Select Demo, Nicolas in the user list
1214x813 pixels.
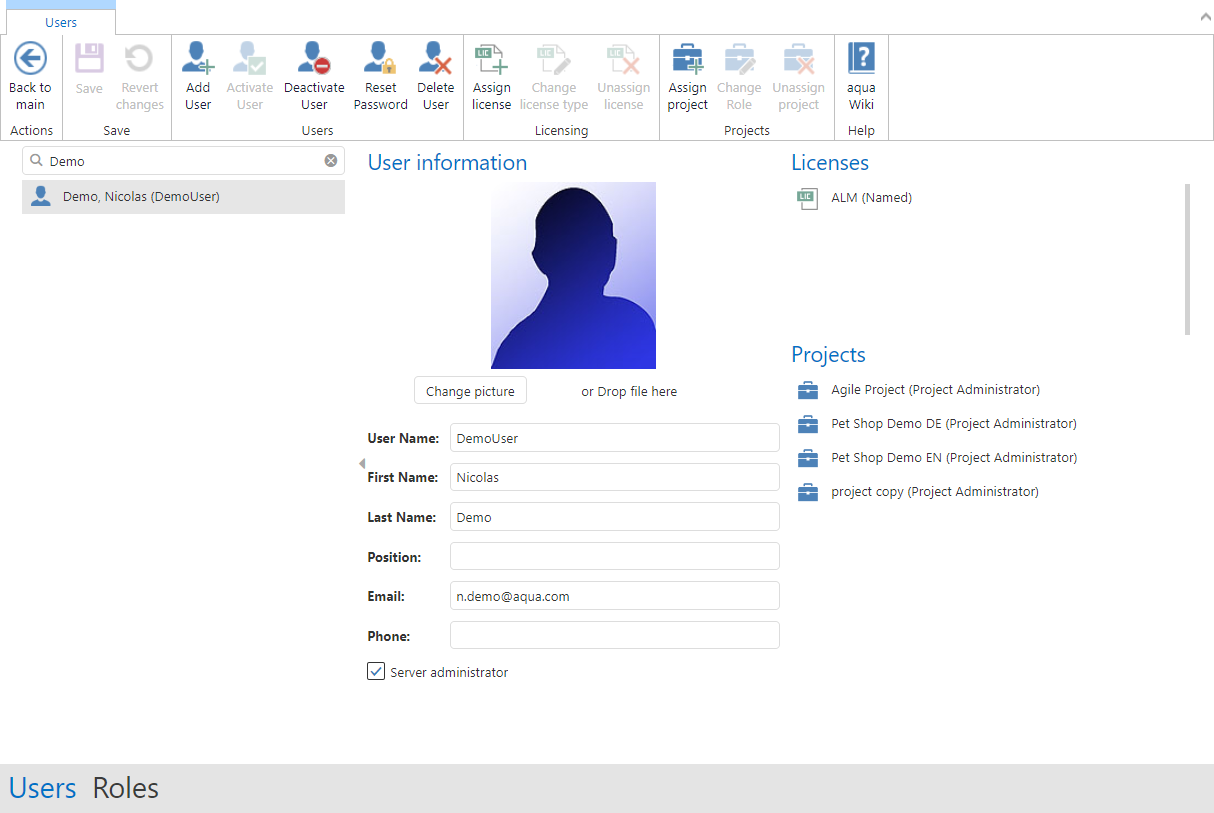tap(140, 197)
